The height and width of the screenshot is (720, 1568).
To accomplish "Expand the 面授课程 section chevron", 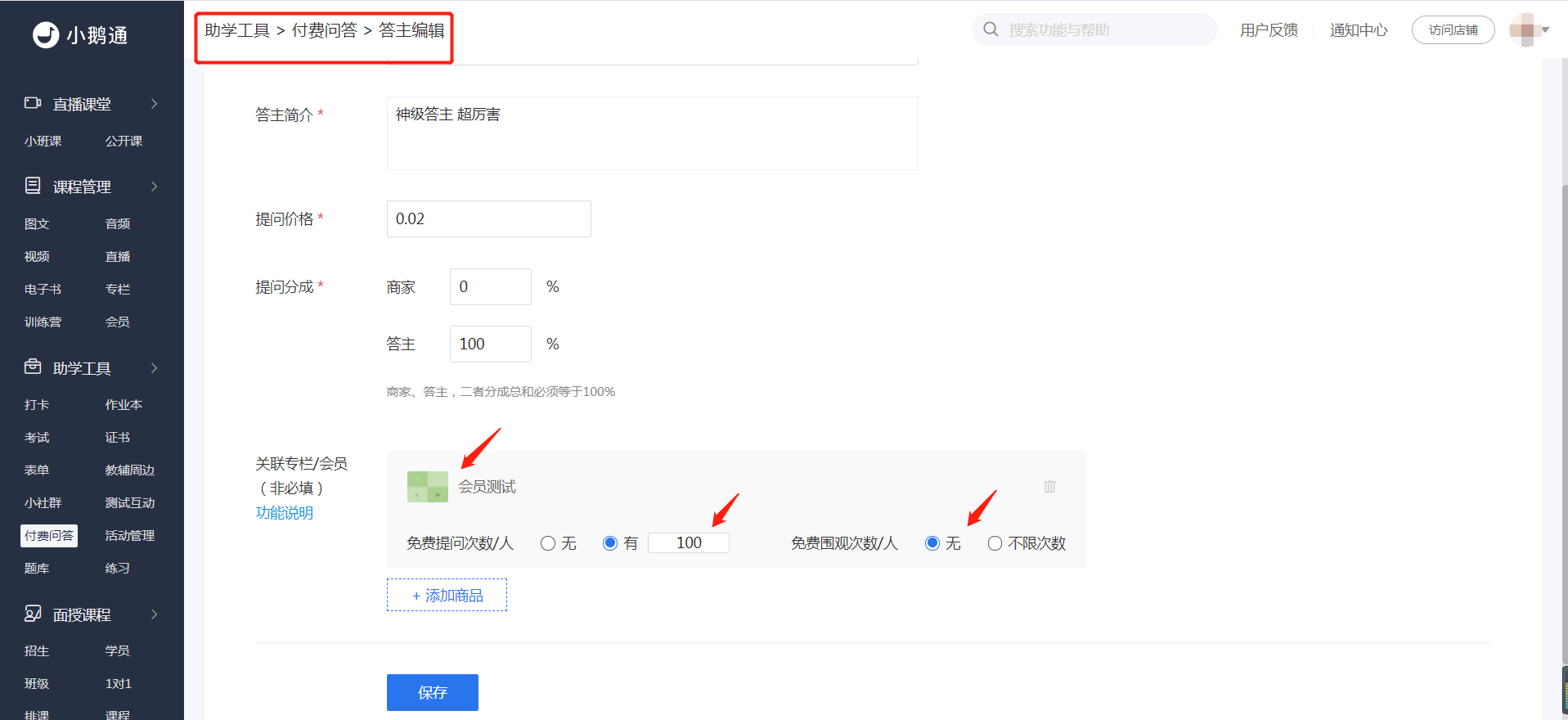I will click(x=154, y=614).
